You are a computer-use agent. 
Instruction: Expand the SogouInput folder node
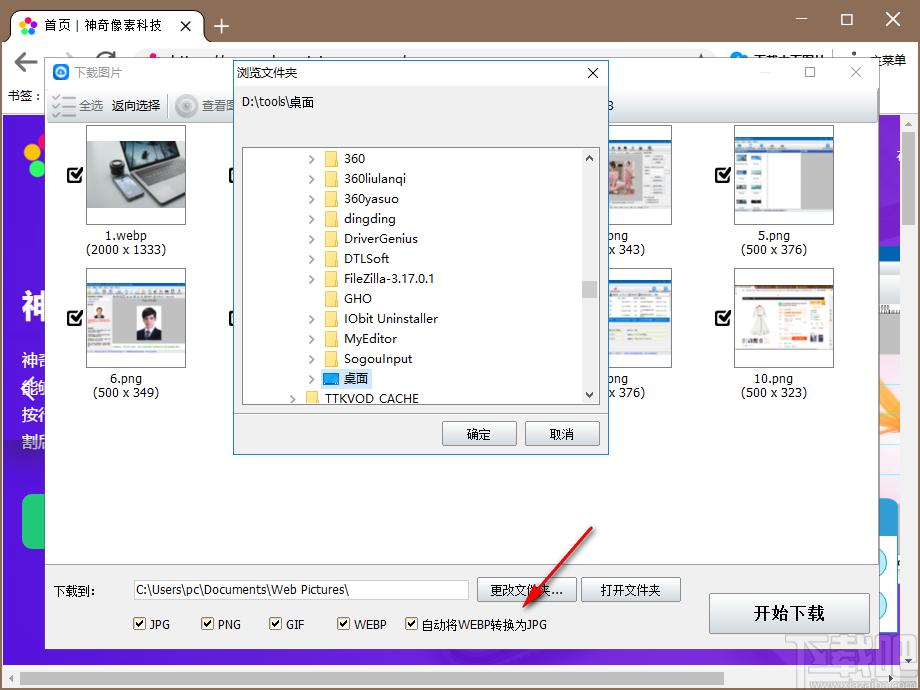click(312, 358)
